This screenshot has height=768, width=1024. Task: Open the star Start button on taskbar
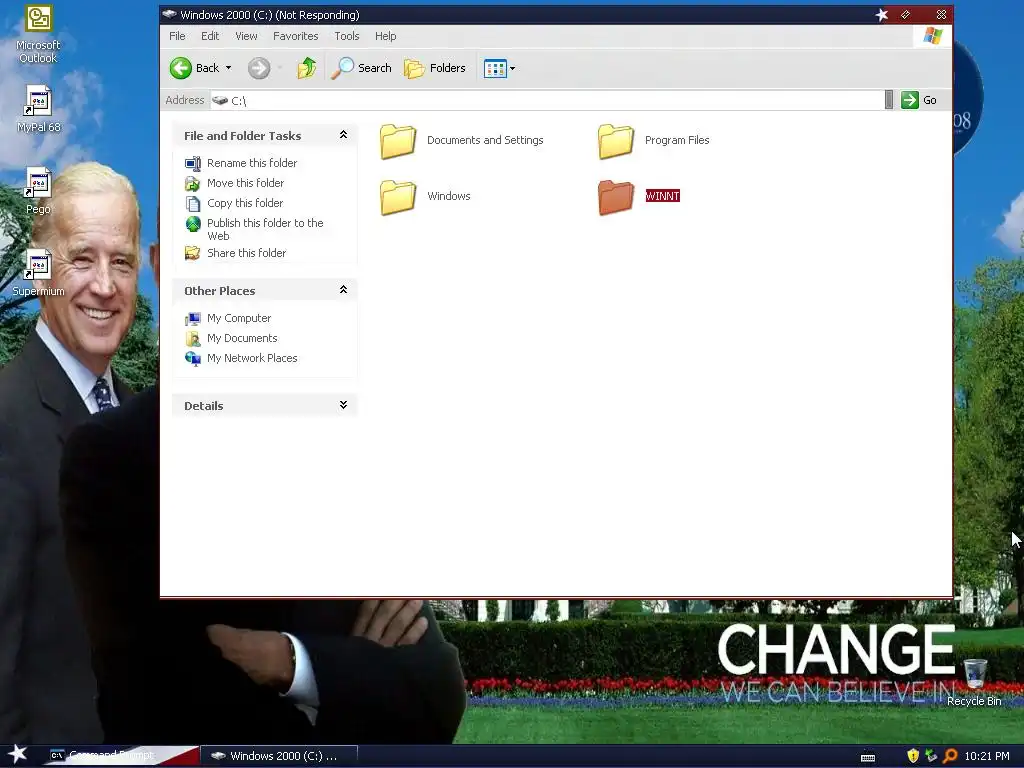pyautogui.click(x=17, y=755)
